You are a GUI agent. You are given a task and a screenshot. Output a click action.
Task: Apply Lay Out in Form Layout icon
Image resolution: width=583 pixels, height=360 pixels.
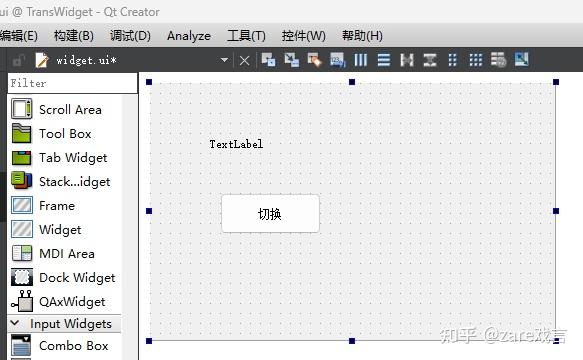[x=452, y=60]
